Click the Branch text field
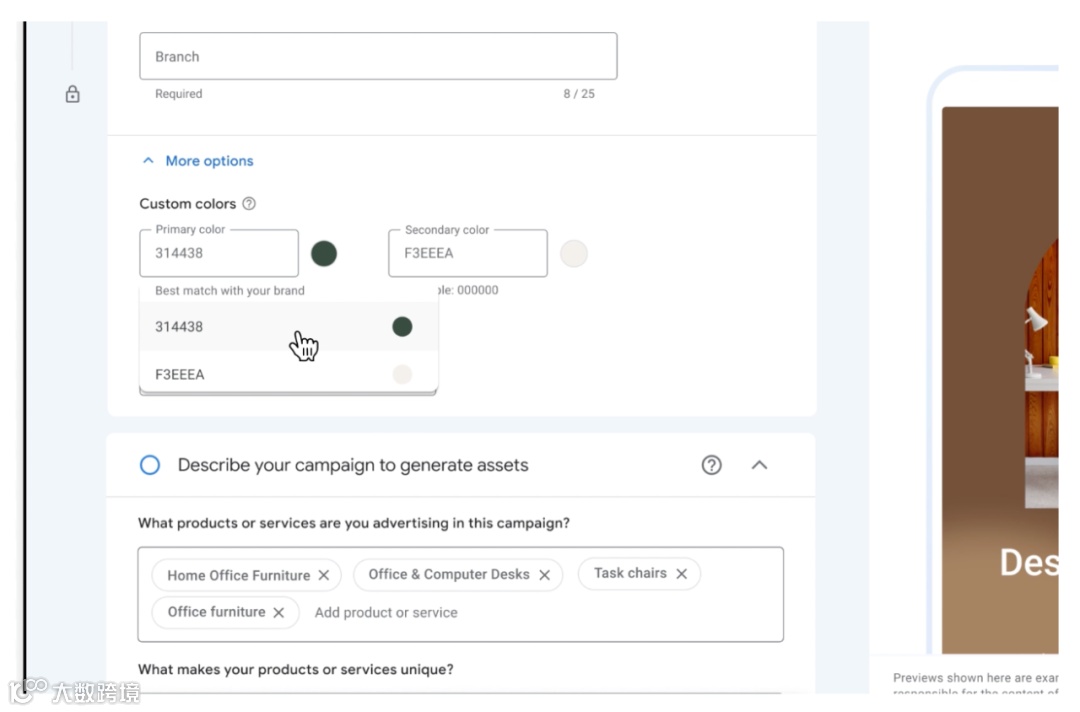This screenshot has width=1080, height=712. click(378, 57)
